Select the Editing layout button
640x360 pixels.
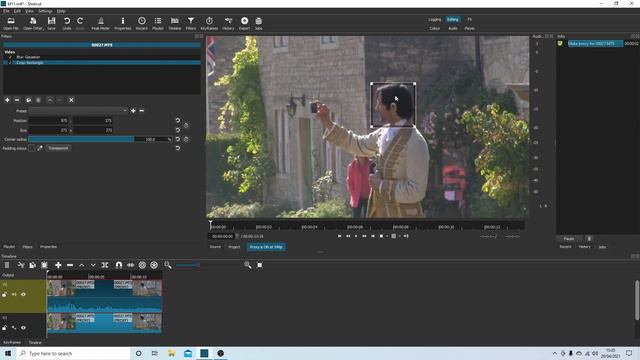453,20
